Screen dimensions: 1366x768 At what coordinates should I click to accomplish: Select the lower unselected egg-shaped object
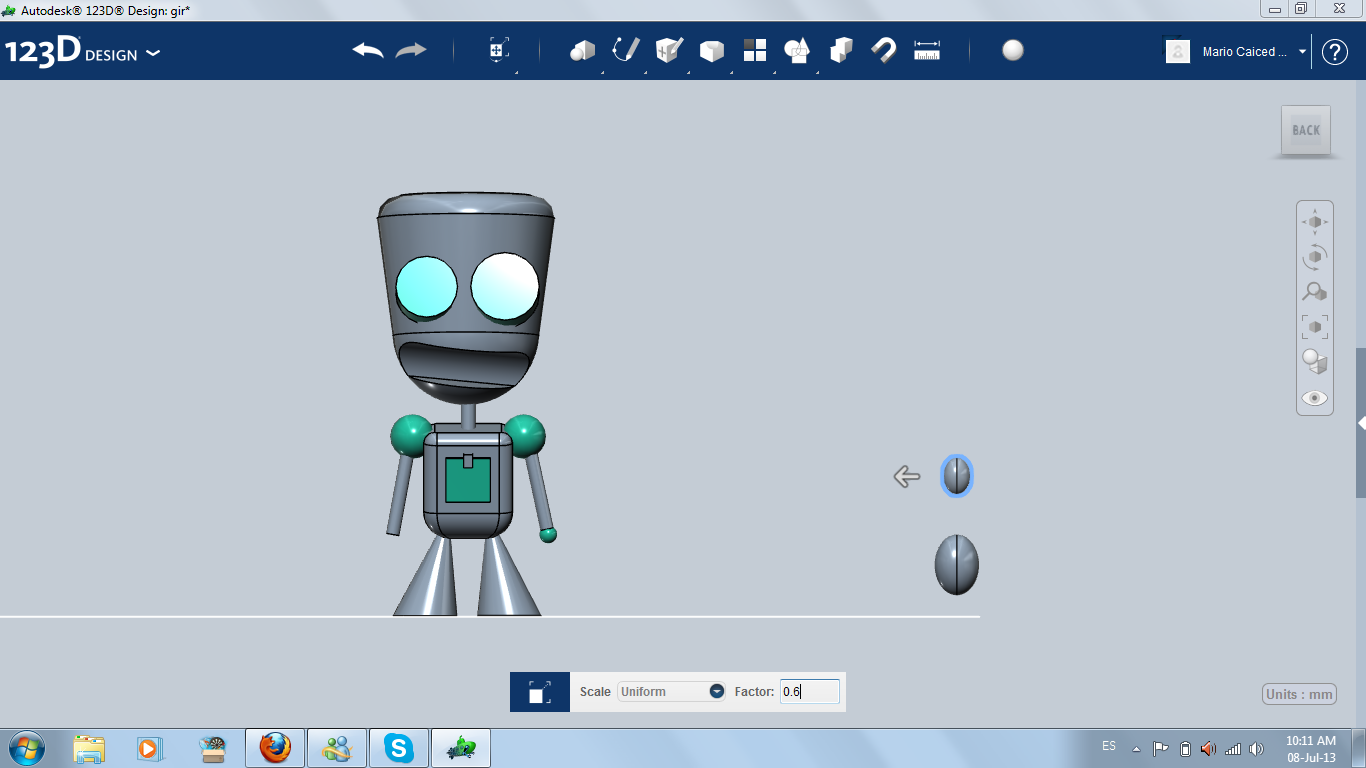coord(957,565)
